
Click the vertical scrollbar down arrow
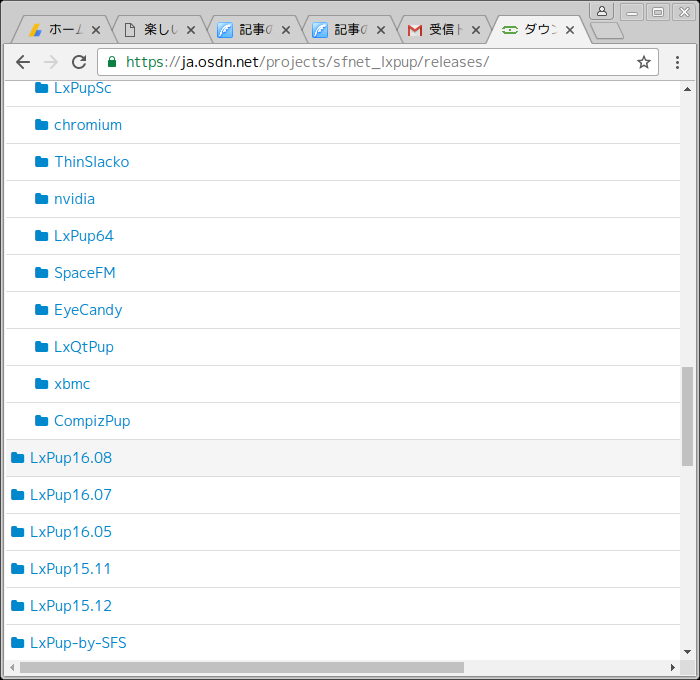click(x=688, y=652)
